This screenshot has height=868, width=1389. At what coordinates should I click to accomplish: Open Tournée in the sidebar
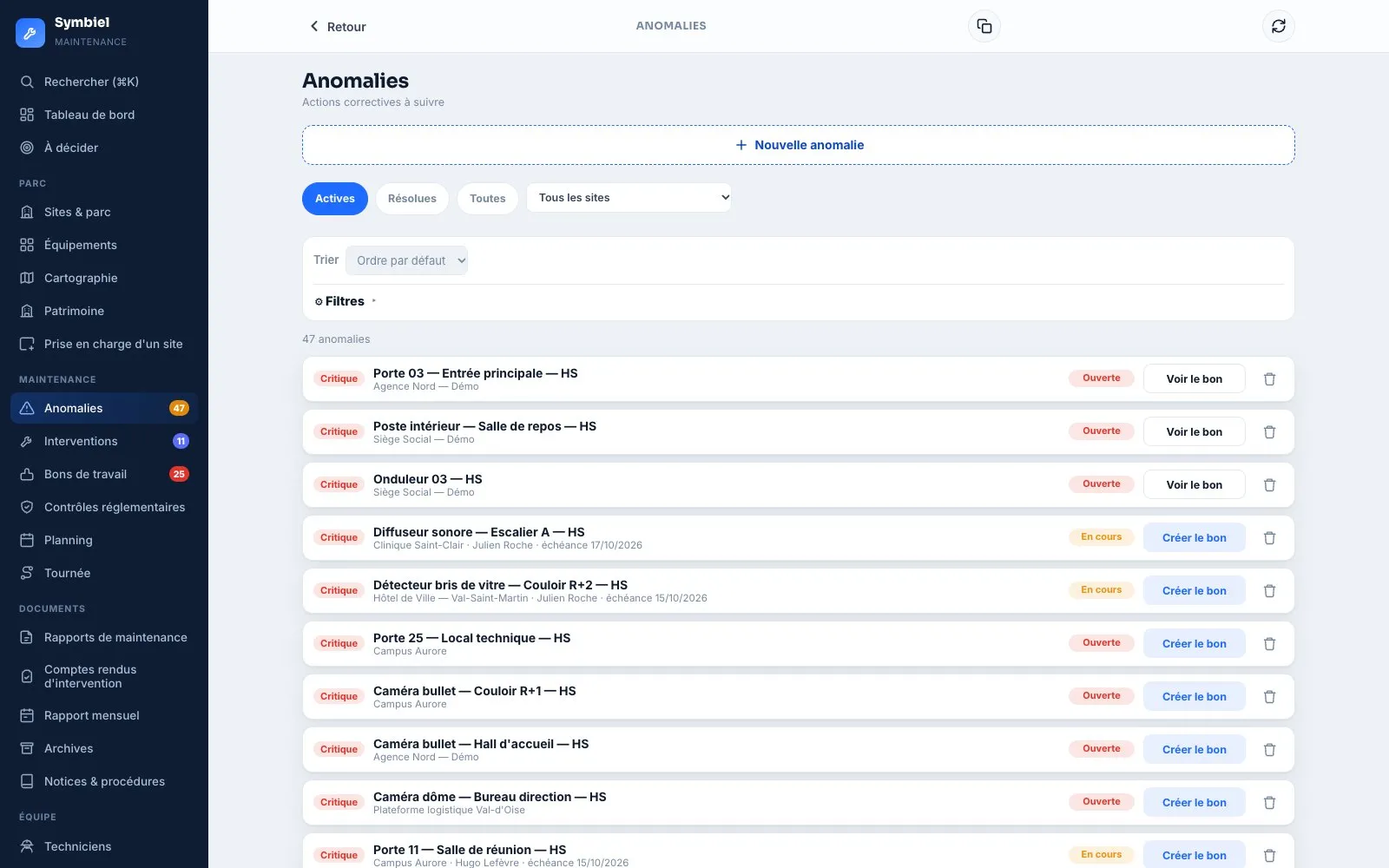(x=104, y=573)
